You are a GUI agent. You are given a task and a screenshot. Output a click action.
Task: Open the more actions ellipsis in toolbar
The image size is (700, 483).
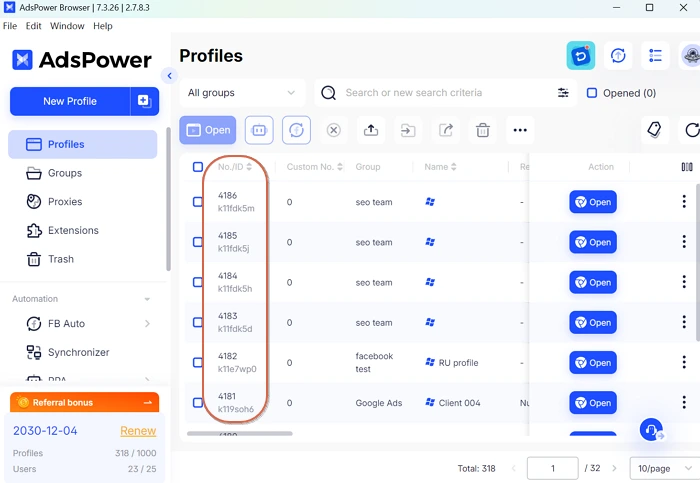pos(520,130)
